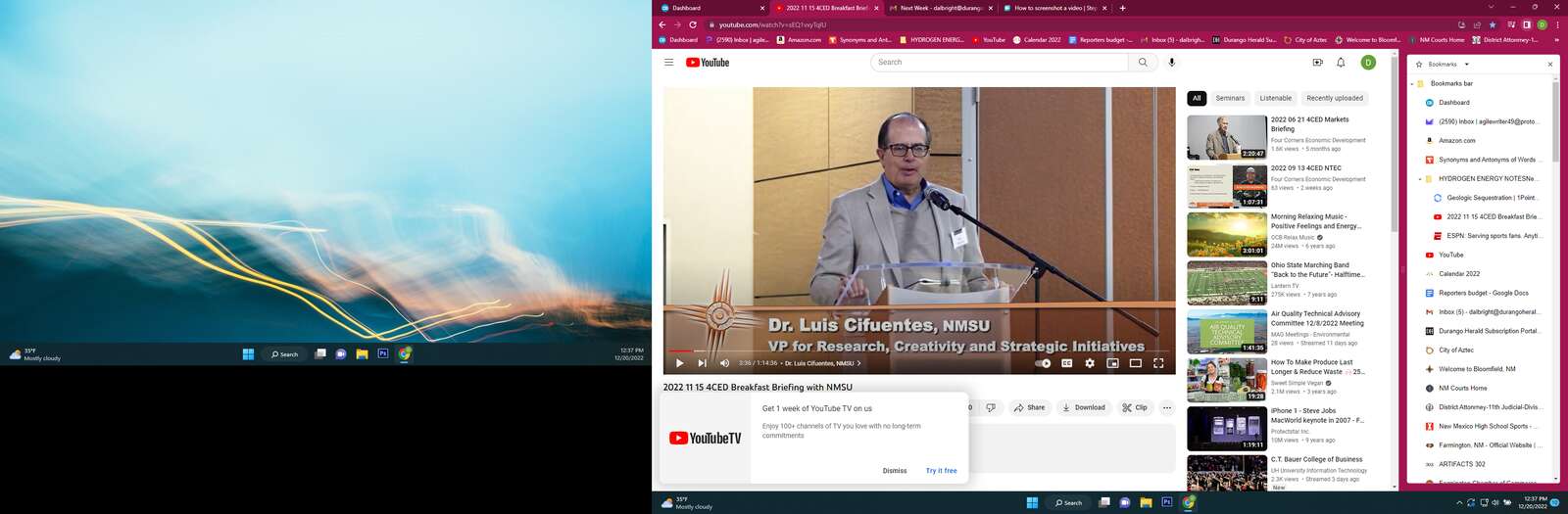
Task: Open Chrome's three-dot menu
Action: tap(1557, 24)
